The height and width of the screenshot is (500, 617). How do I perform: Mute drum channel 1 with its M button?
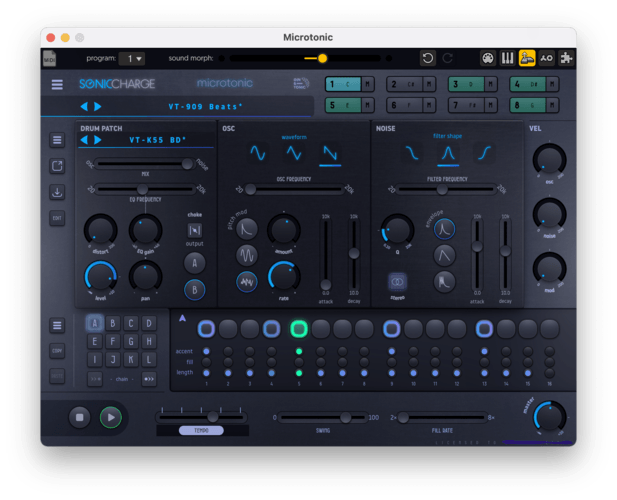pyautogui.click(x=368, y=84)
